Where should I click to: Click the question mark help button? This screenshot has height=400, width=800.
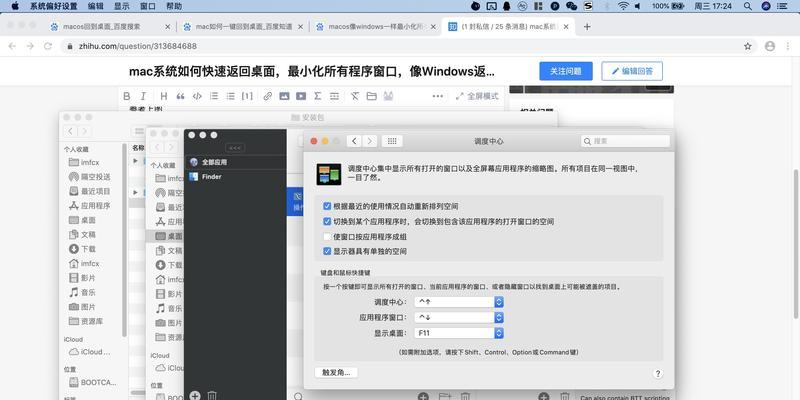click(658, 373)
